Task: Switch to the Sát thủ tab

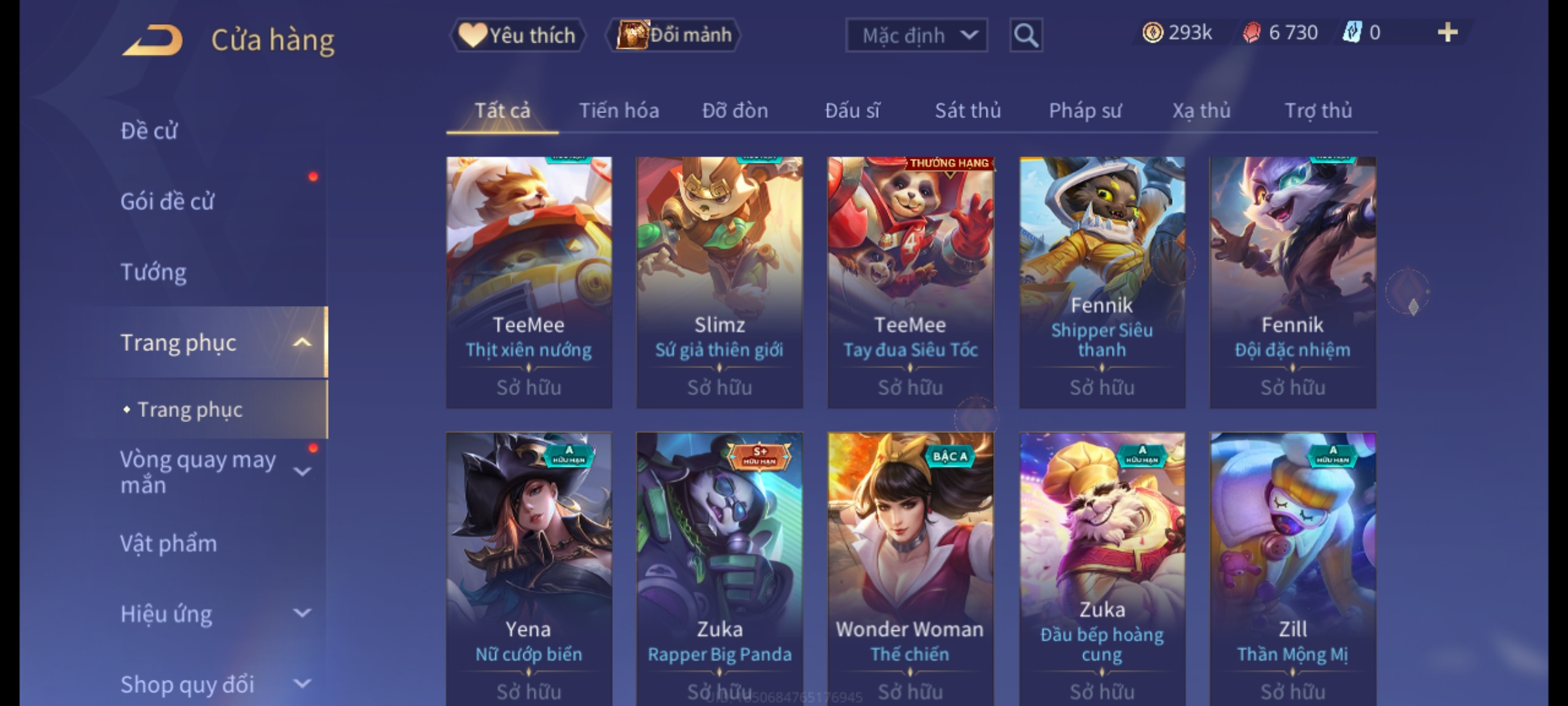Action: pyautogui.click(x=968, y=110)
